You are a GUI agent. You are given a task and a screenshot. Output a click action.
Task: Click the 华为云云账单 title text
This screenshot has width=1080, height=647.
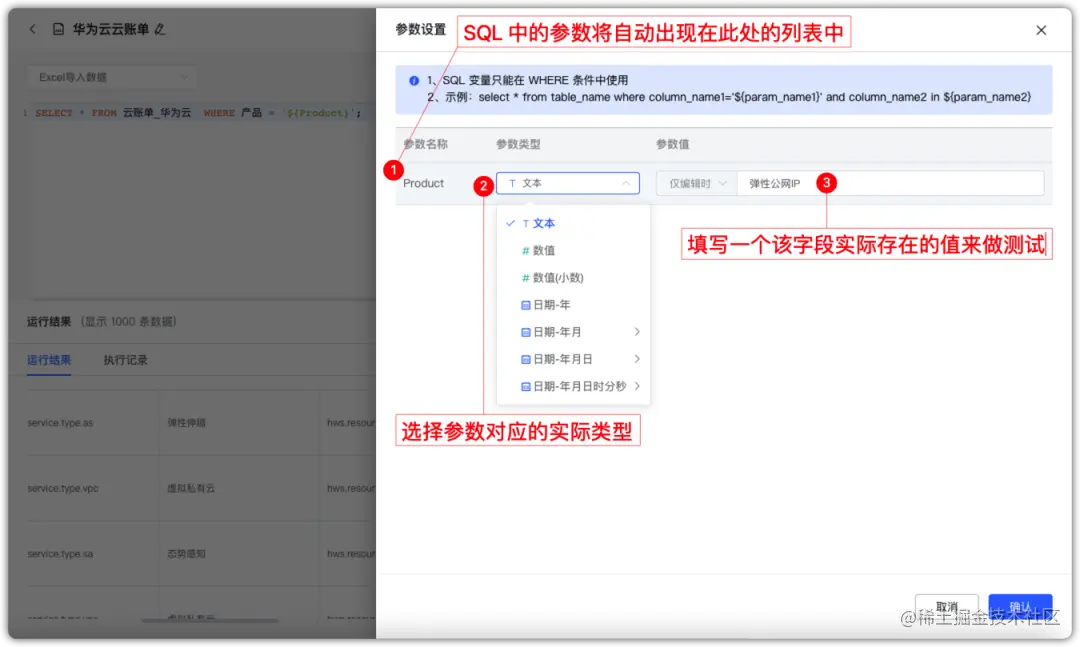pyautogui.click(x=111, y=29)
